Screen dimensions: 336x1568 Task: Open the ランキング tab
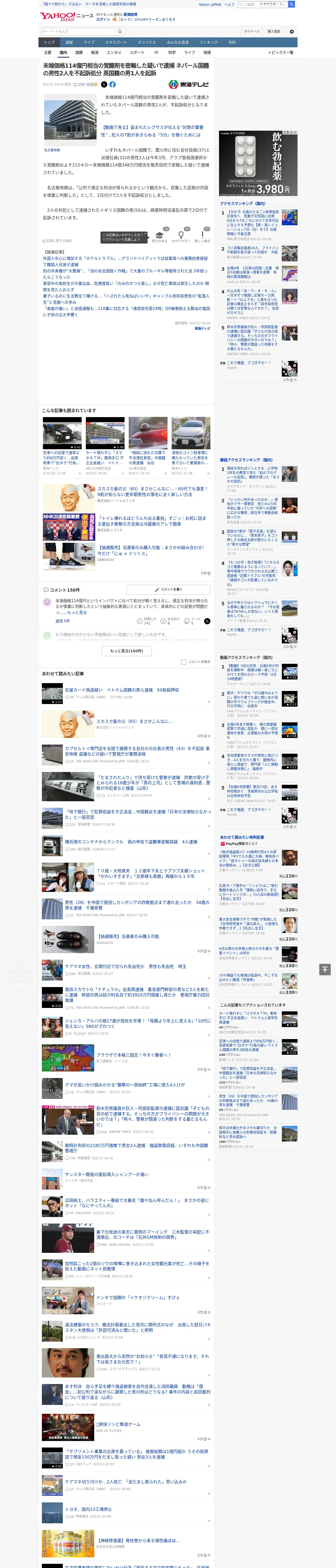(x=209, y=43)
